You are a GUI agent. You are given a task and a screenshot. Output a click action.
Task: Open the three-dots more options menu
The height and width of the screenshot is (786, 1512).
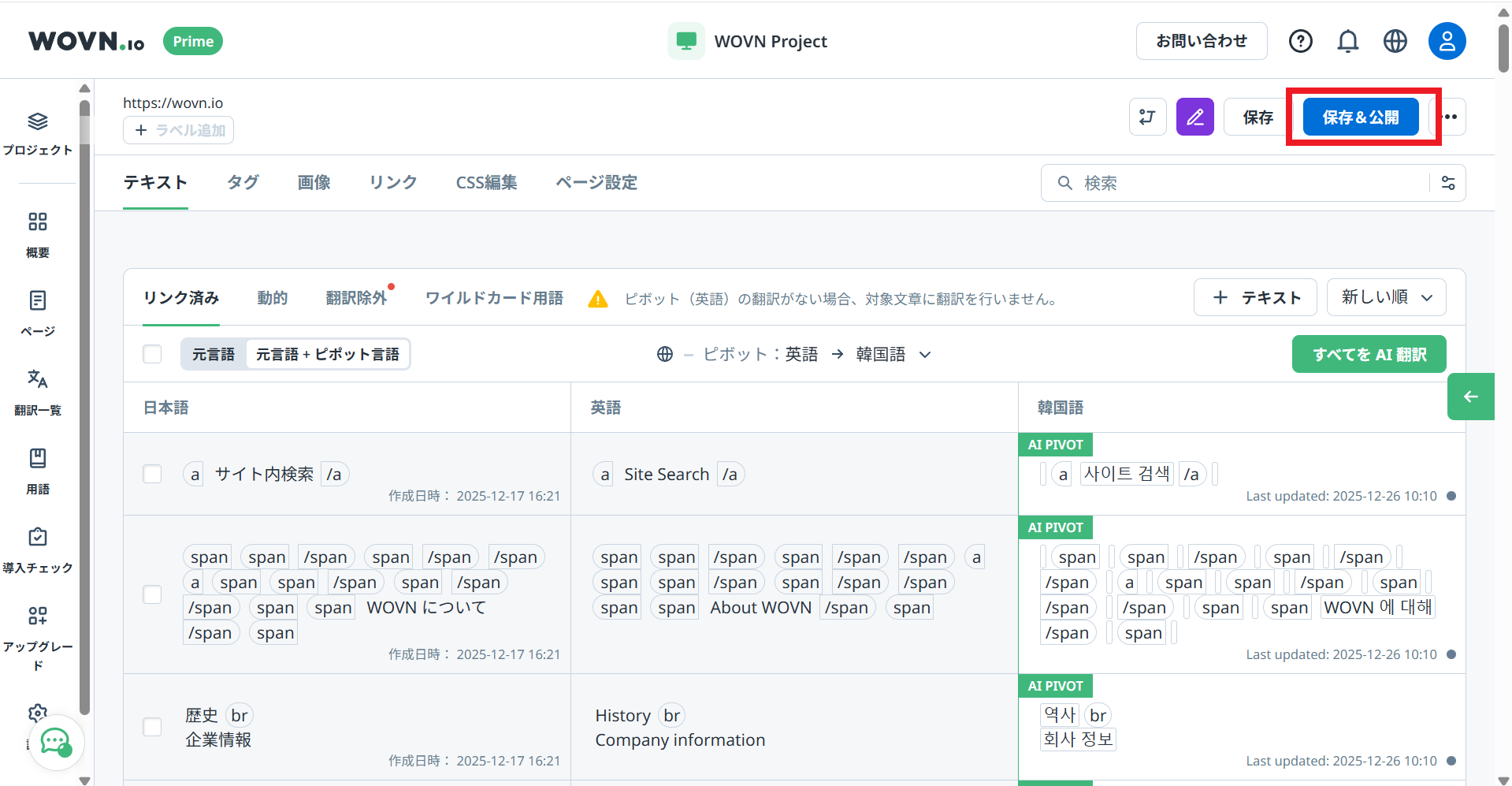[1451, 117]
